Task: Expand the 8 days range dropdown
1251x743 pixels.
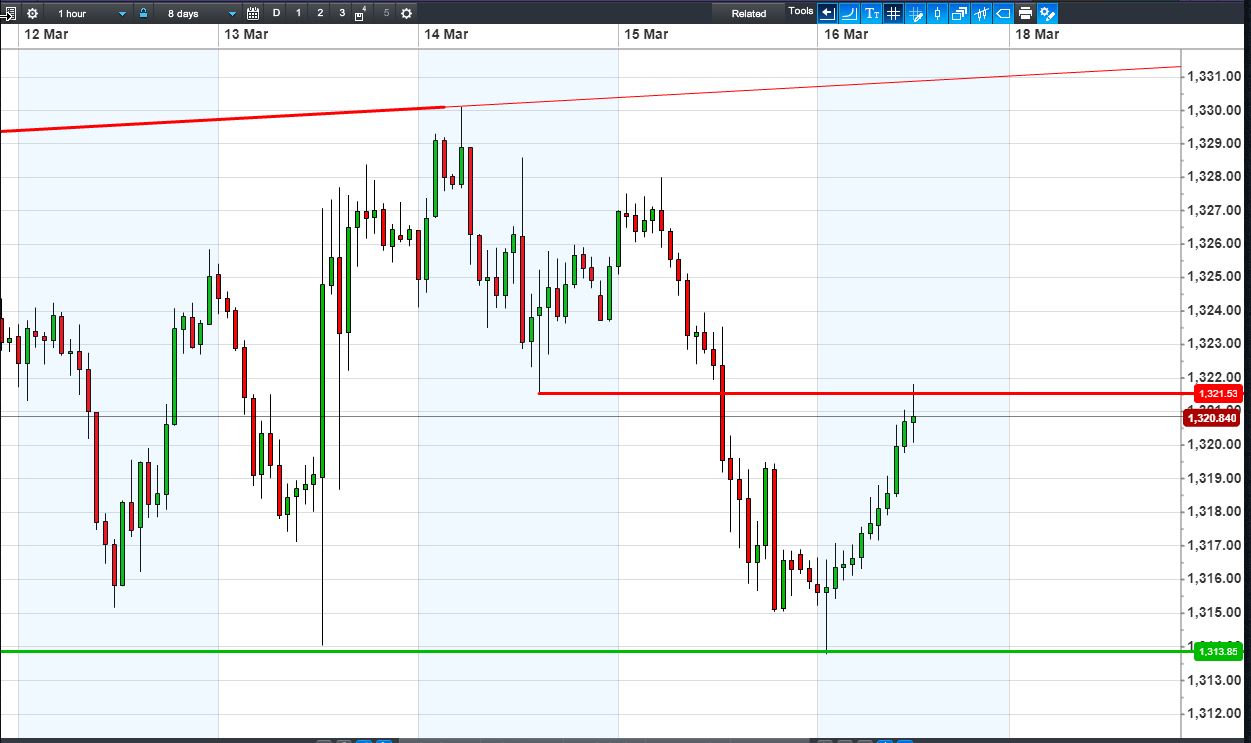Action: pos(198,13)
